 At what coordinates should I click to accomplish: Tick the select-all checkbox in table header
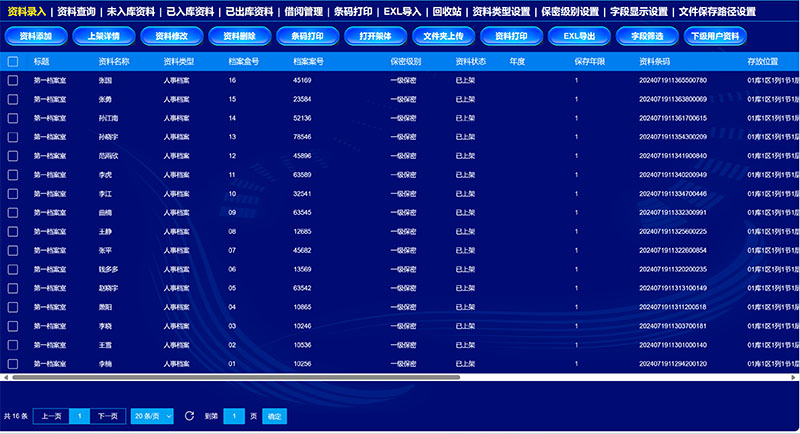(x=13, y=61)
